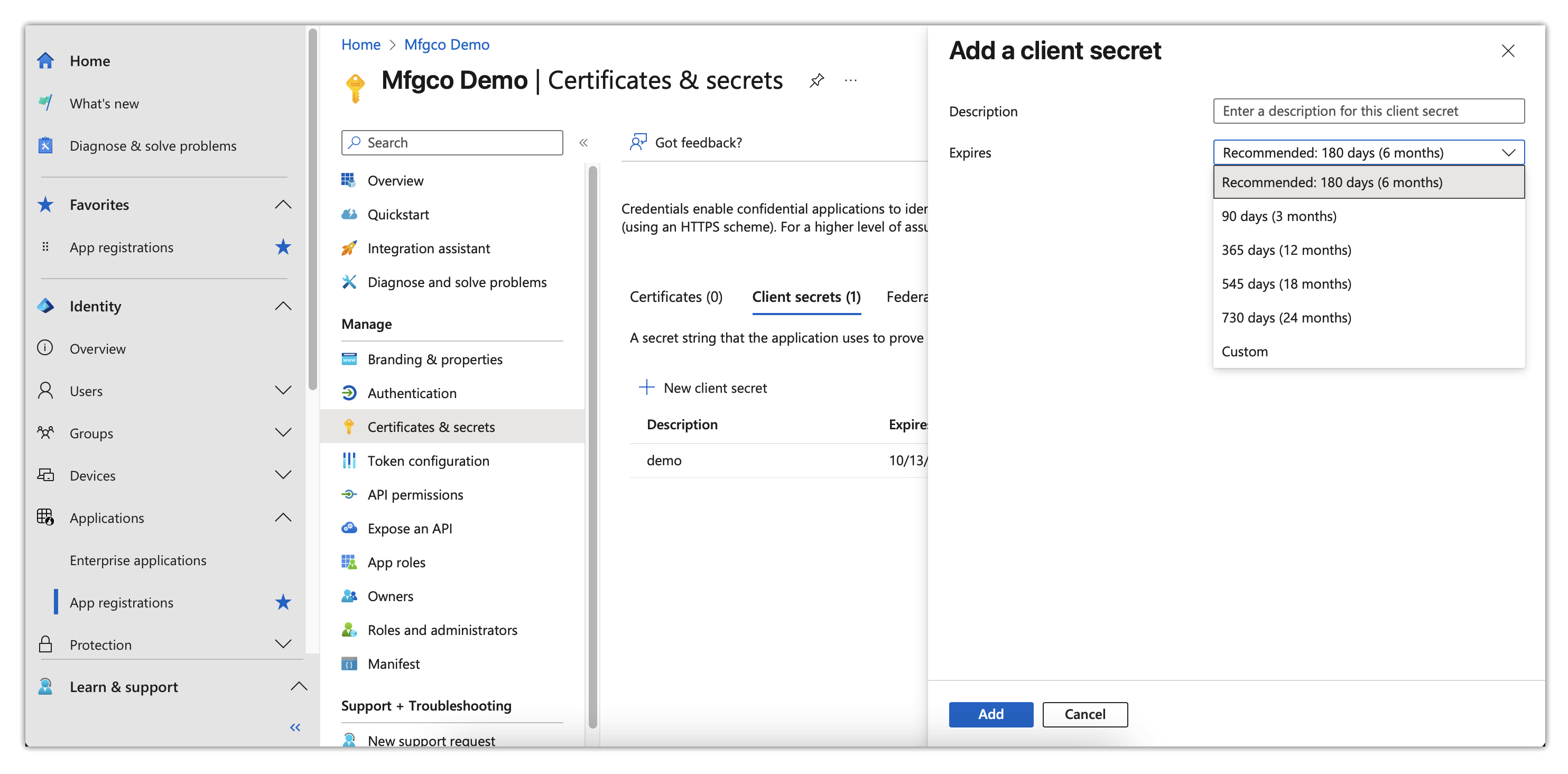Expand the Users section
1568x774 pixels.
point(283,390)
